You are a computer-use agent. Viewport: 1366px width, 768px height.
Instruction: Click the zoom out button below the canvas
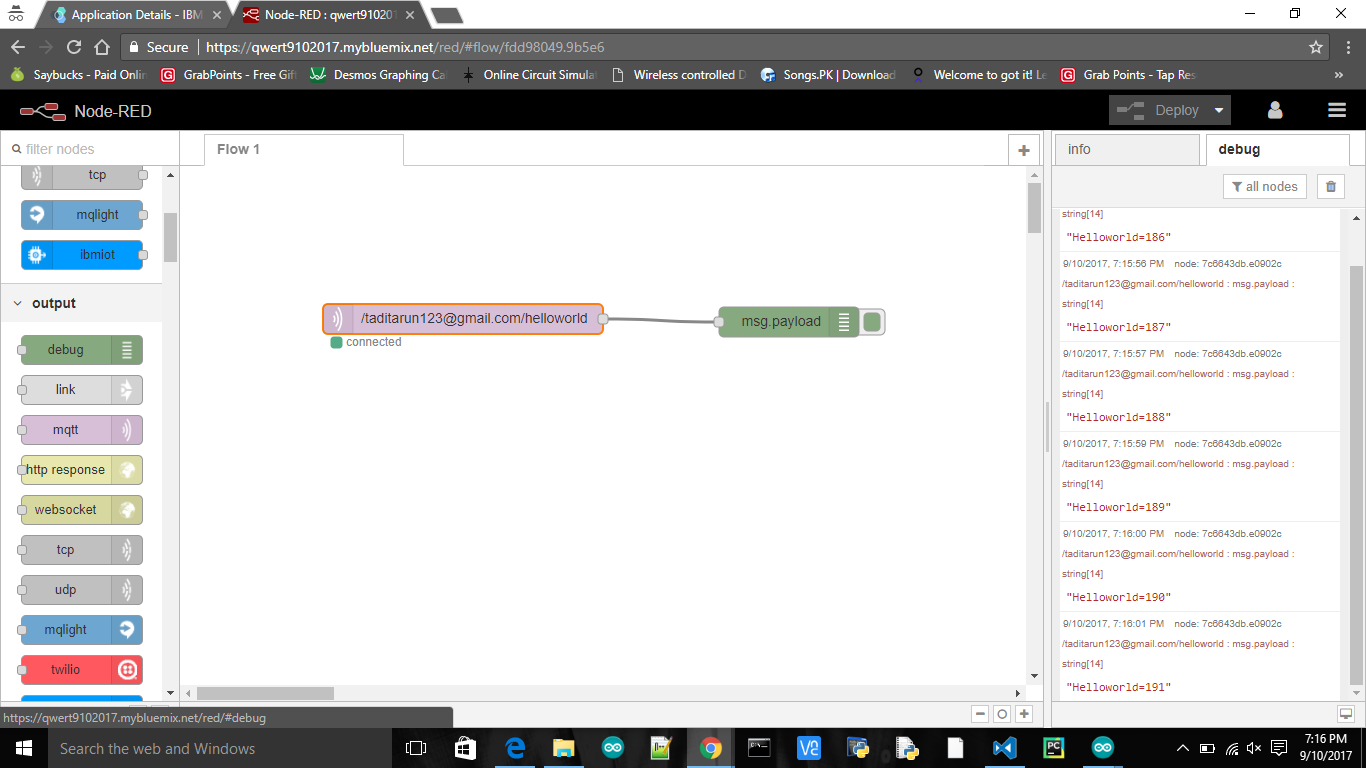coord(980,716)
